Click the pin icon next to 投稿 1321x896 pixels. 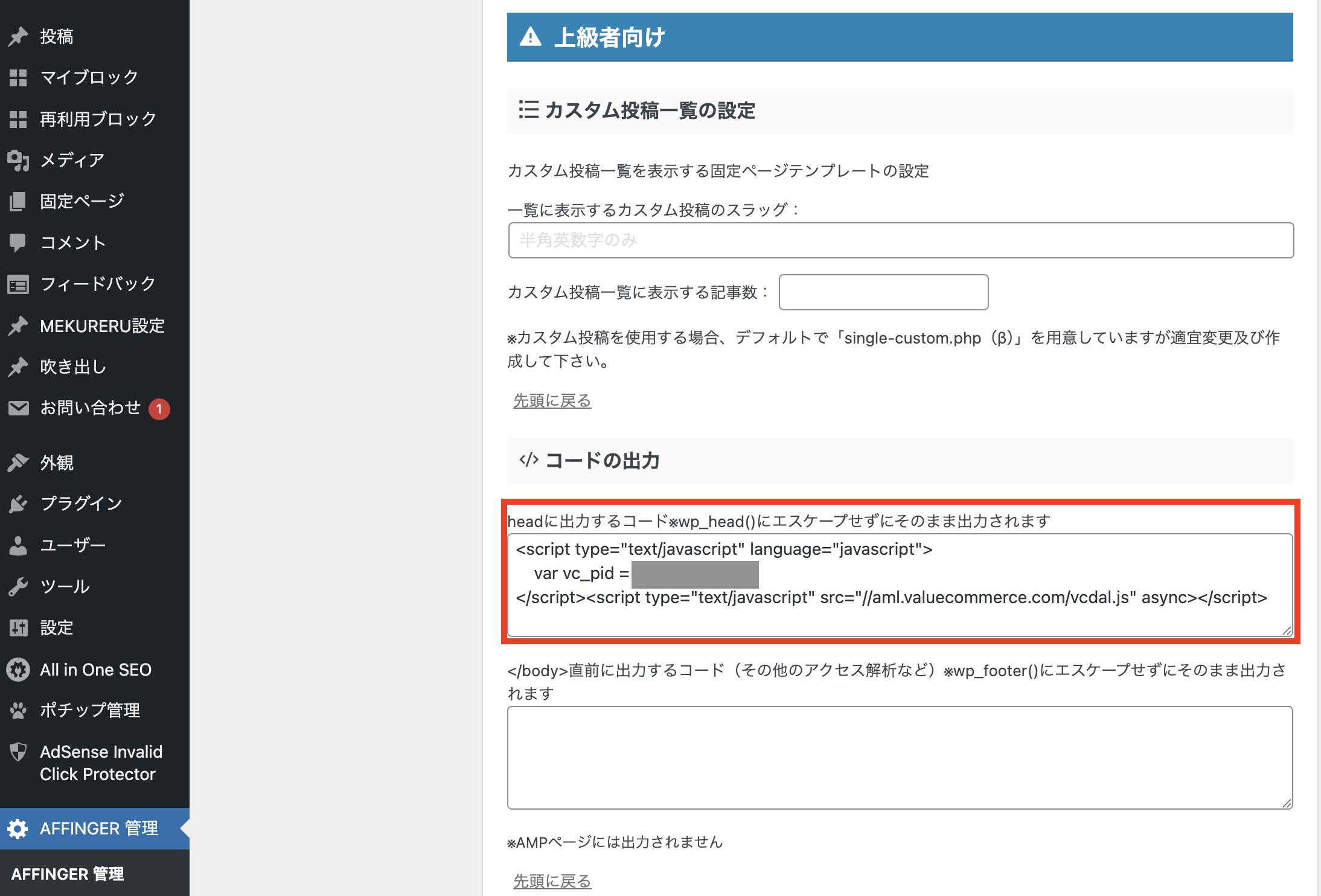[x=18, y=37]
